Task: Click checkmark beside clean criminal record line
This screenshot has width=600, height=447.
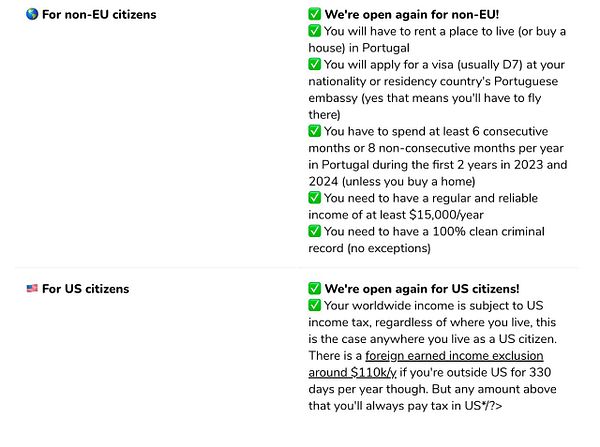Action: [x=314, y=231]
